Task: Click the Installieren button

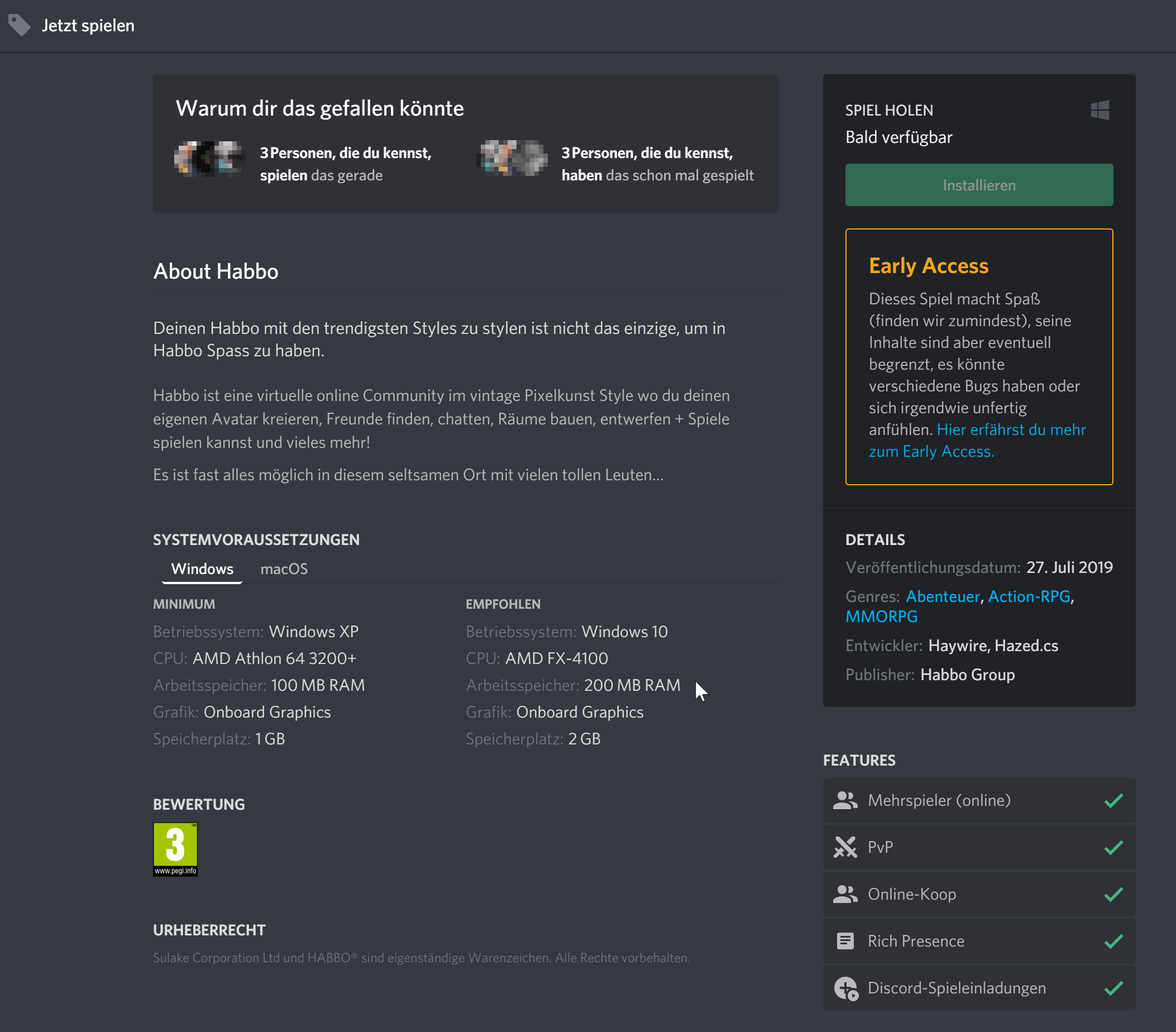Action: [x=978, y=185]
